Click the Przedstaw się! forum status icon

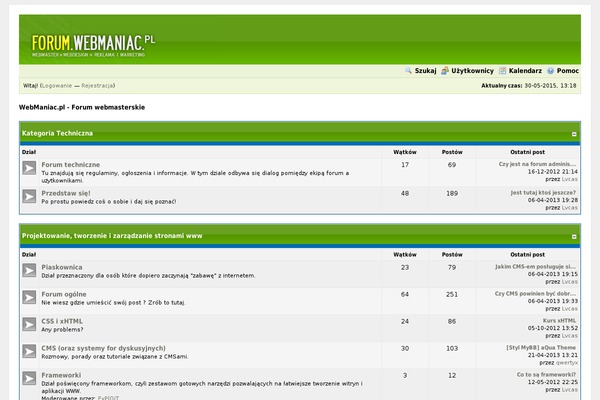29,197
